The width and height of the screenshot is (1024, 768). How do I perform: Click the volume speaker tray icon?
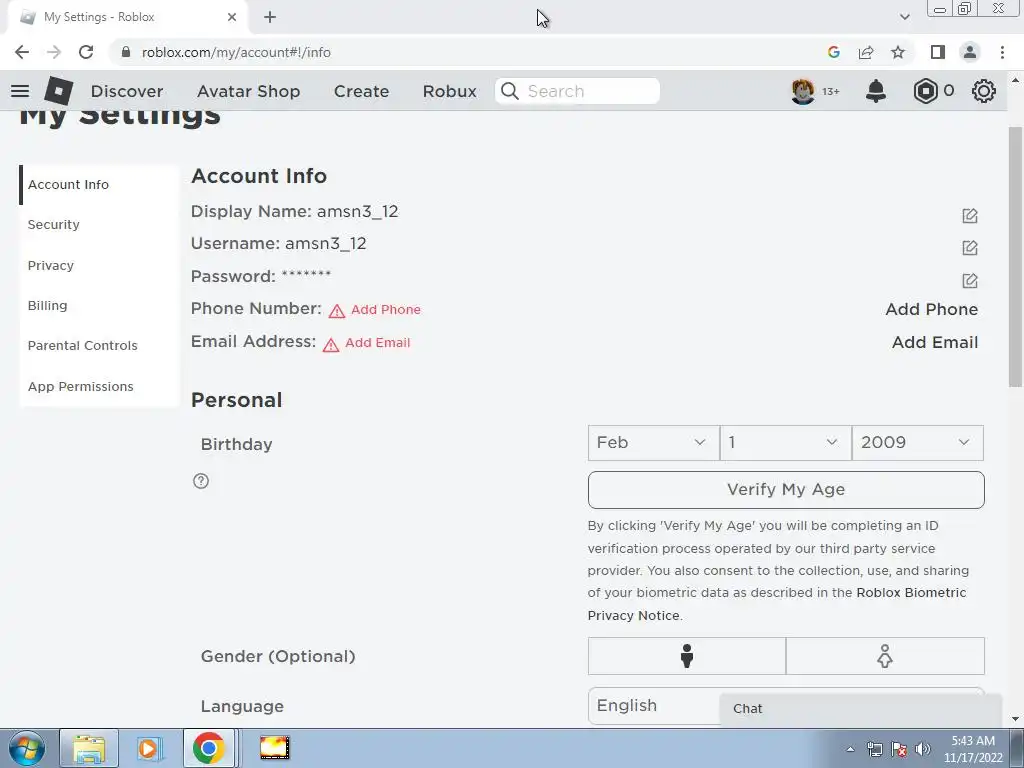[x=922, y=749]
